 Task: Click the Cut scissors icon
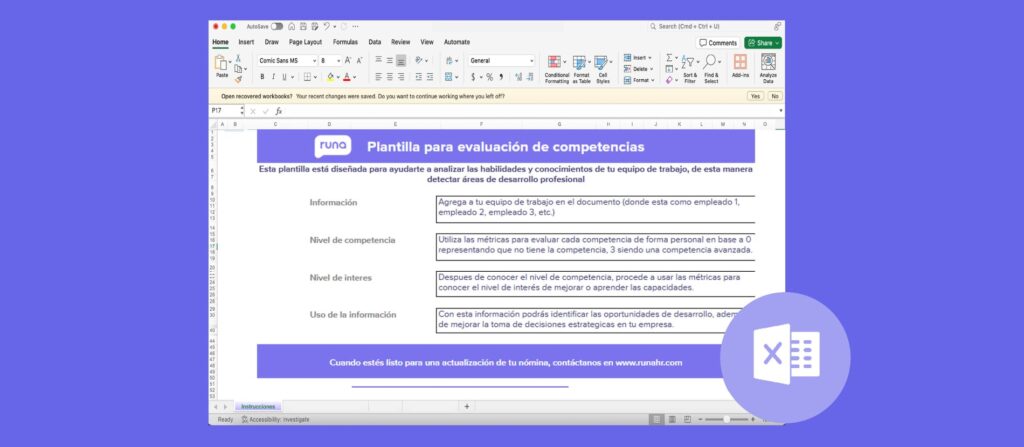pyautogui.click(x=238, y=59)
